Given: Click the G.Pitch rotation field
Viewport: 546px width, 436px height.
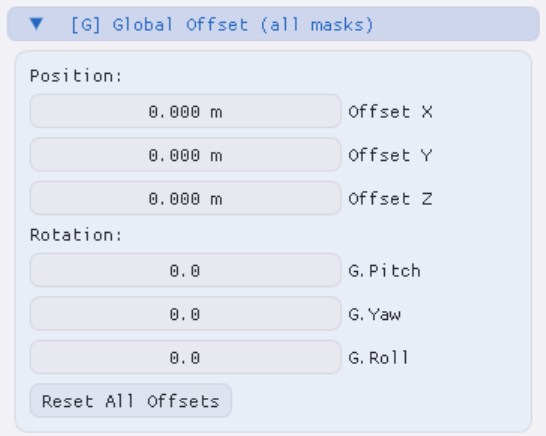Looking at the screenshot, I should click(185, 270).
